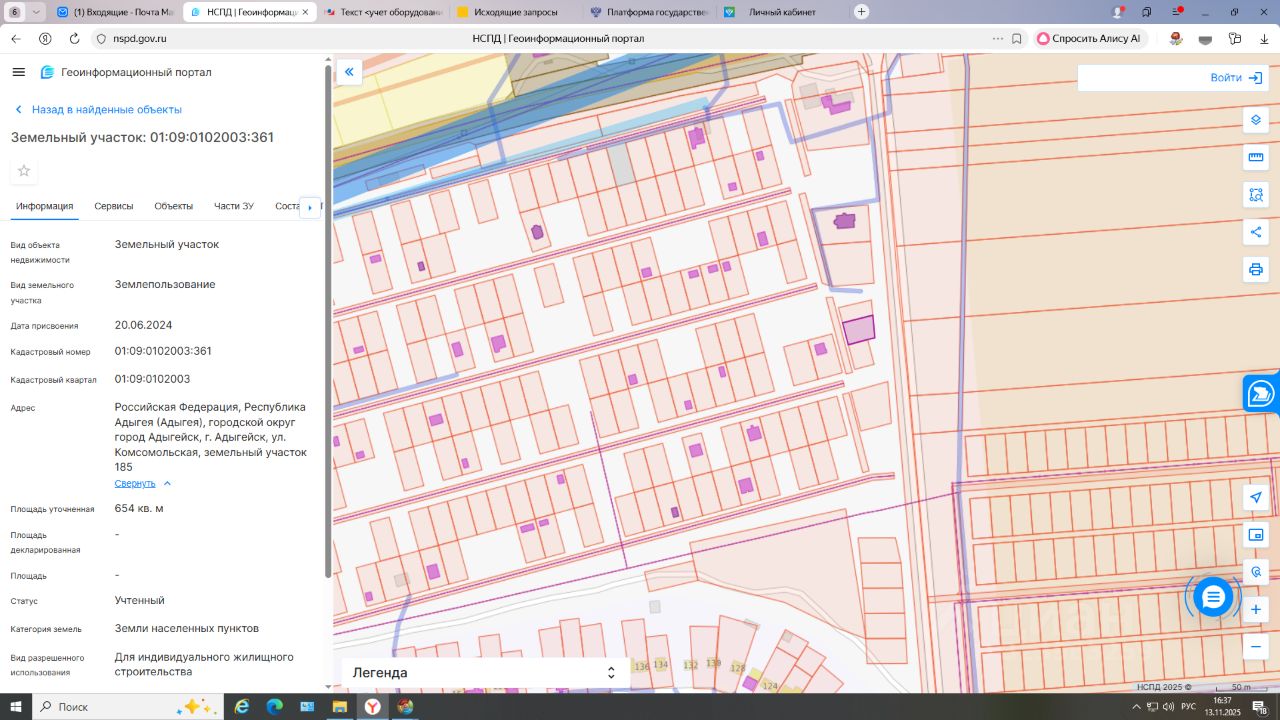
Task: Click the share map icon
Action: (x=1256, y=232)
